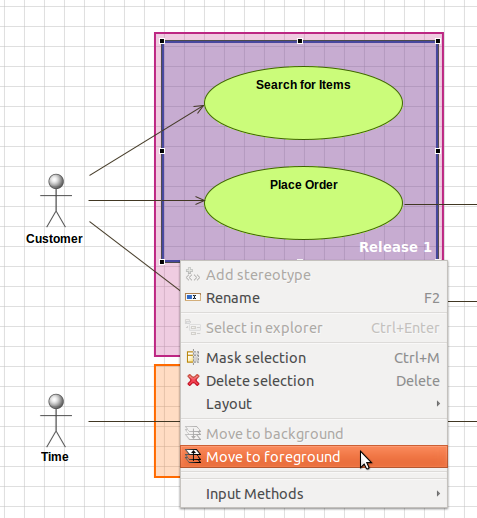The width and height of the screenshot is (477, 518).
Task: Click the red Delete selection cross icon
Action: [193, 380]
